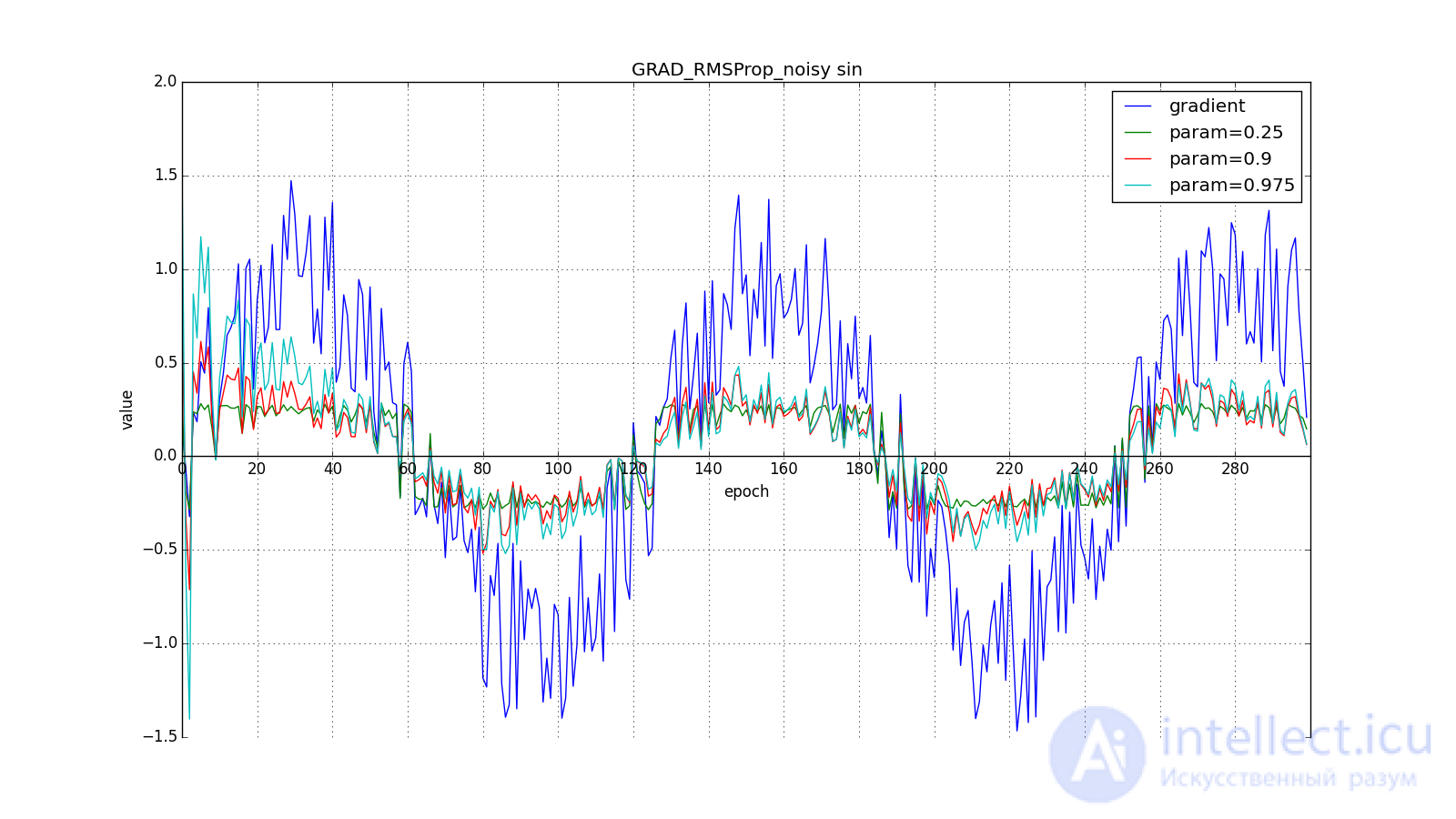The image size is (1456, 819).
Task: Click the x-axis tick label 60
Action: coord(408,470)
